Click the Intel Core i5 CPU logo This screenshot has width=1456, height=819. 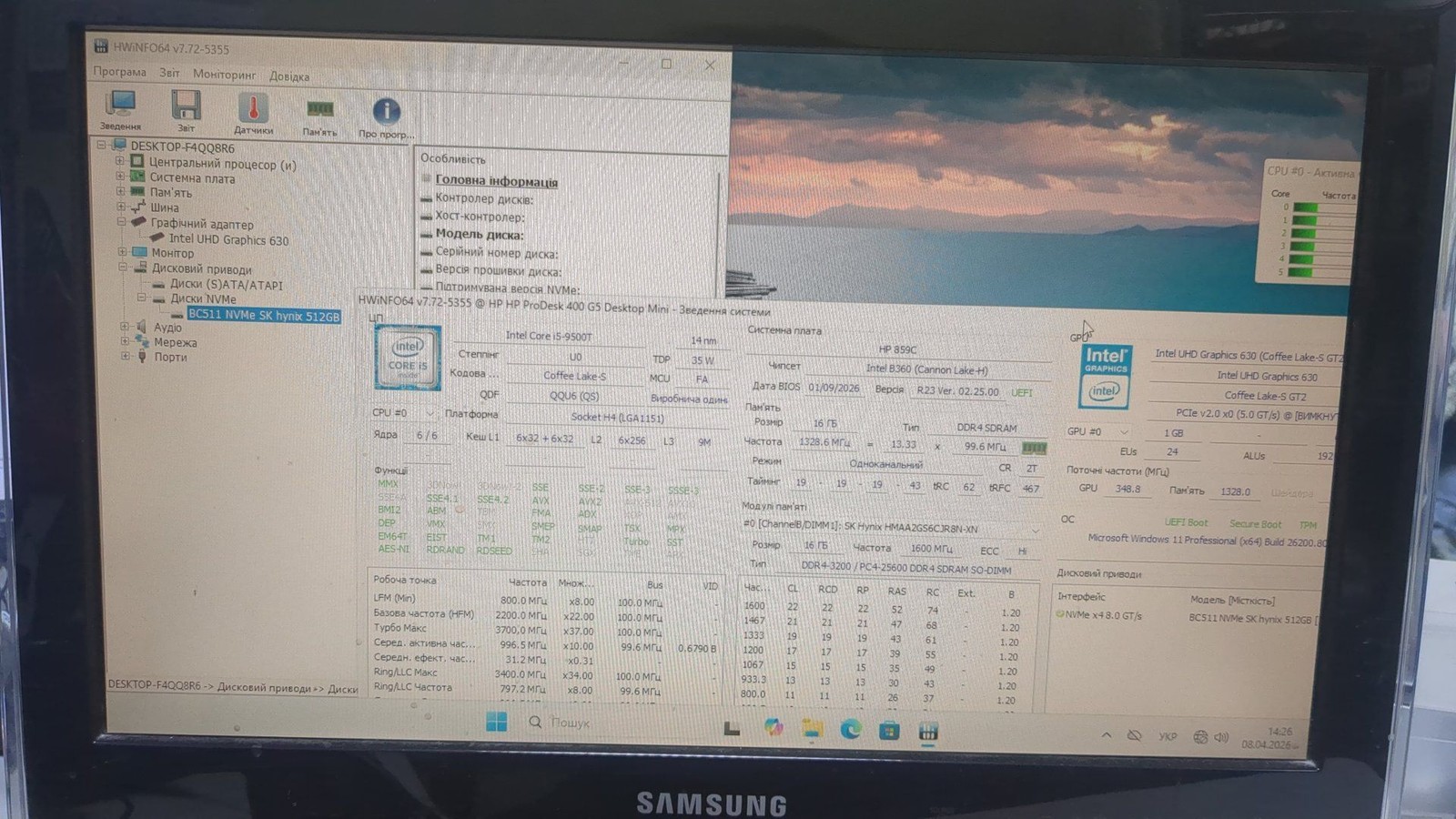(x=408, y=358)
